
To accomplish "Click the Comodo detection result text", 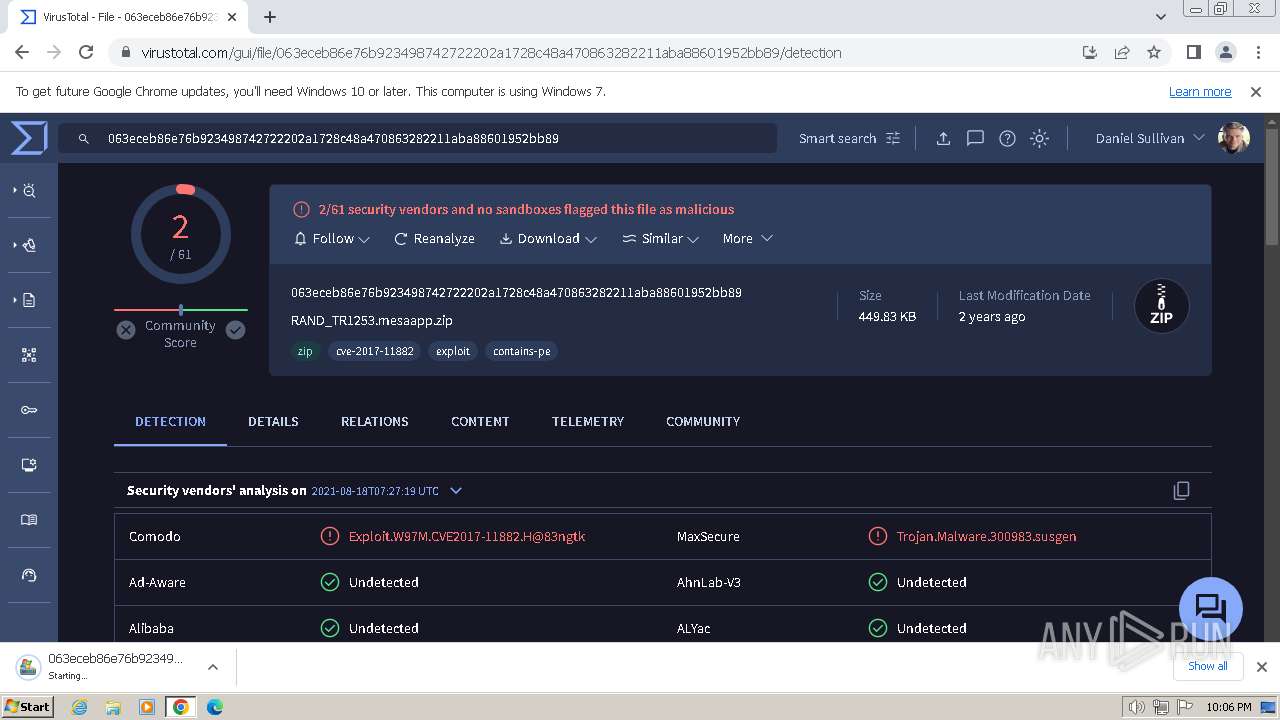I will point(467,536).
